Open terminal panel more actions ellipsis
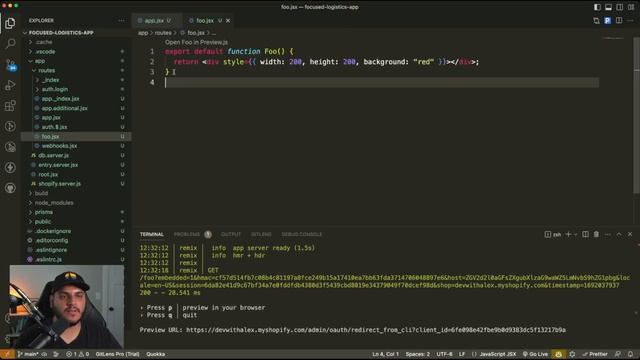640x360 pixels. (x=608, y=234)
